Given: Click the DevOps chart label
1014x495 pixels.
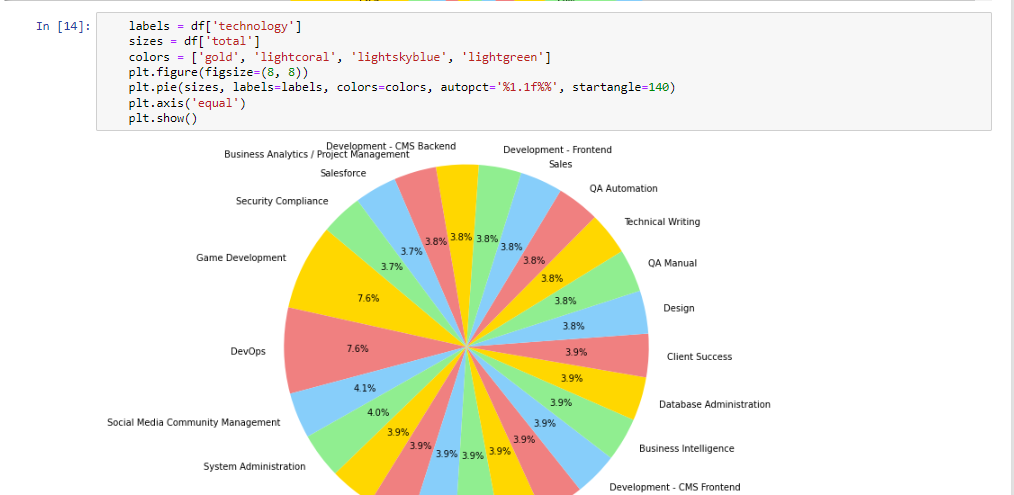Looking at the screenshot, I should pos(248,352).
